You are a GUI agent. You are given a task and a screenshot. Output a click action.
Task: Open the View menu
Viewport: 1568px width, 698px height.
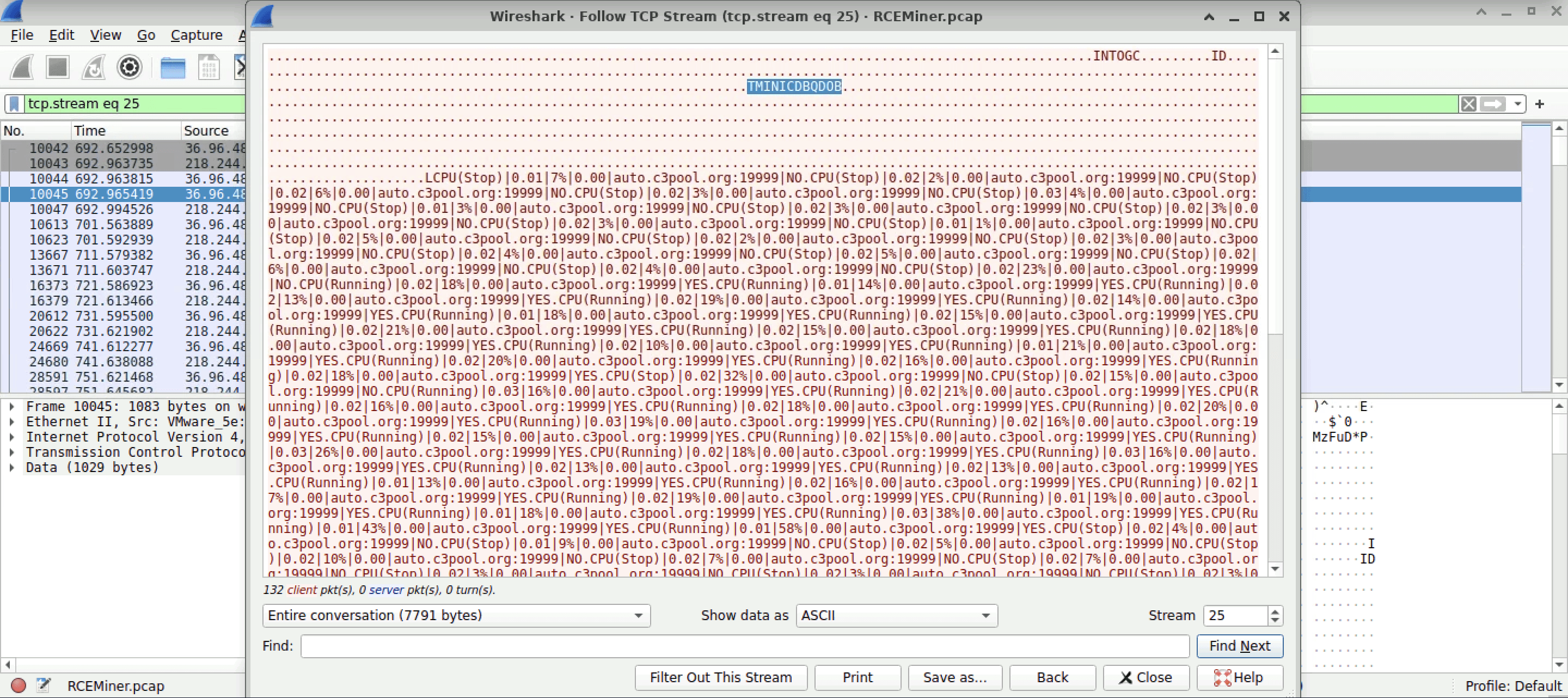click(105, 35)
